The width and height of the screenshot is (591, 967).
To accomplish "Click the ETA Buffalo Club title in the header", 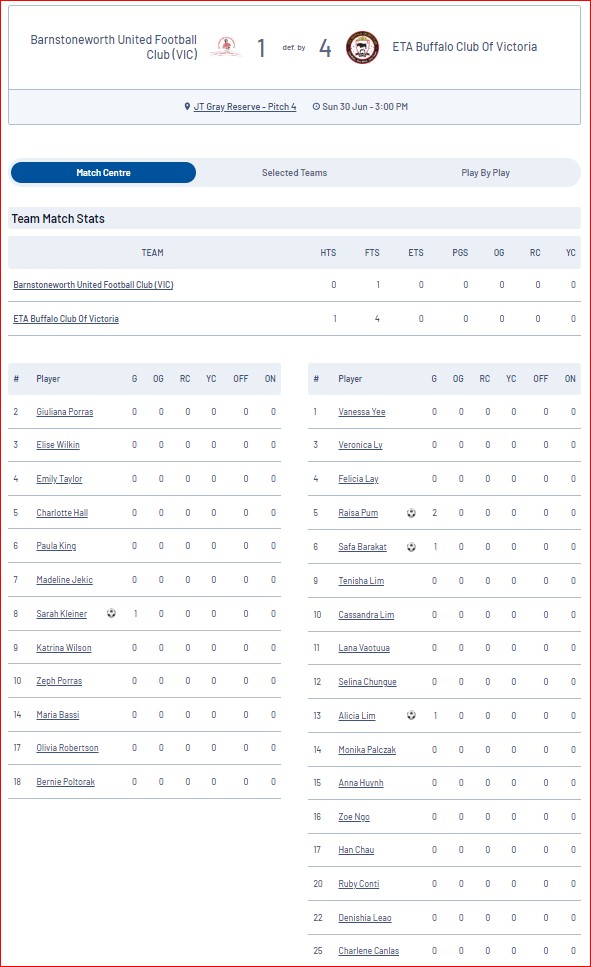I will 465,47.
